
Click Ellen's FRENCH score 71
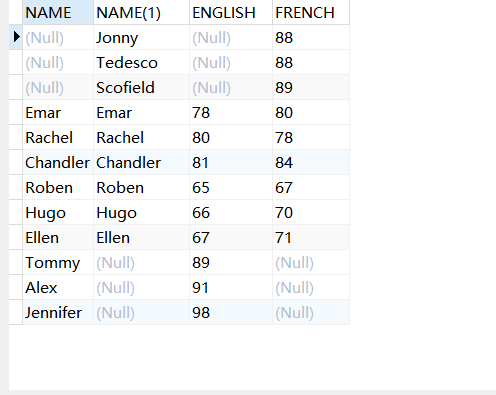[311, 237]
